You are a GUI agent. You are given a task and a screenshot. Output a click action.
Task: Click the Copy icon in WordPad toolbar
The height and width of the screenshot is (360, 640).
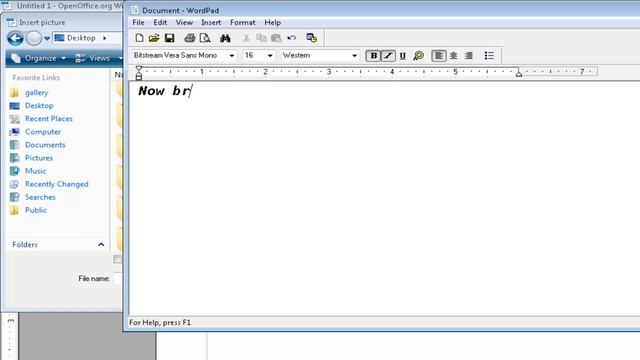(261, 38)
